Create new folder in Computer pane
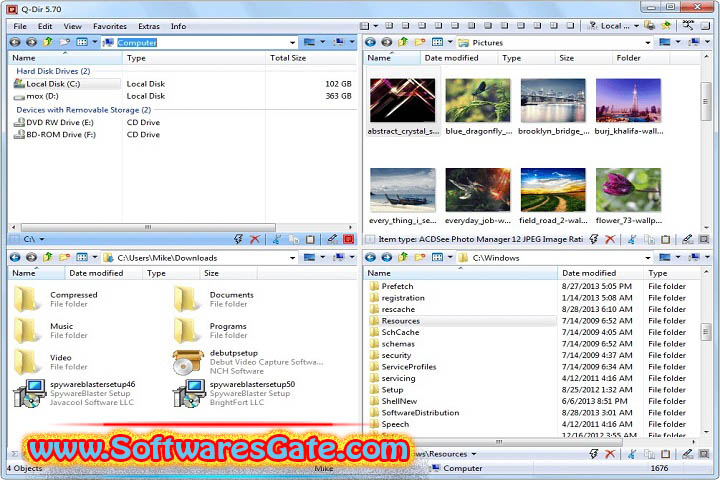Viewport: 720px width, 480px height. pyautogui.click(x=65, y=42)
